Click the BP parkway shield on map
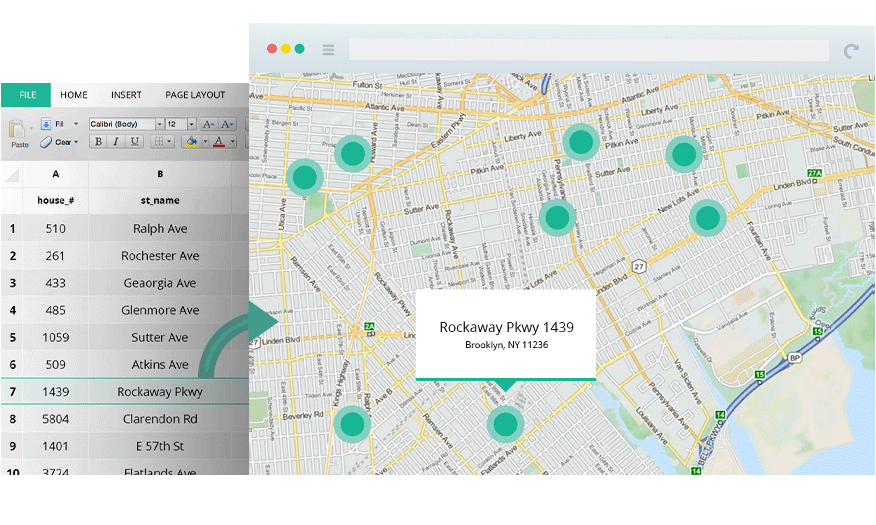This screenshot has height=525, width=876. 794,357
